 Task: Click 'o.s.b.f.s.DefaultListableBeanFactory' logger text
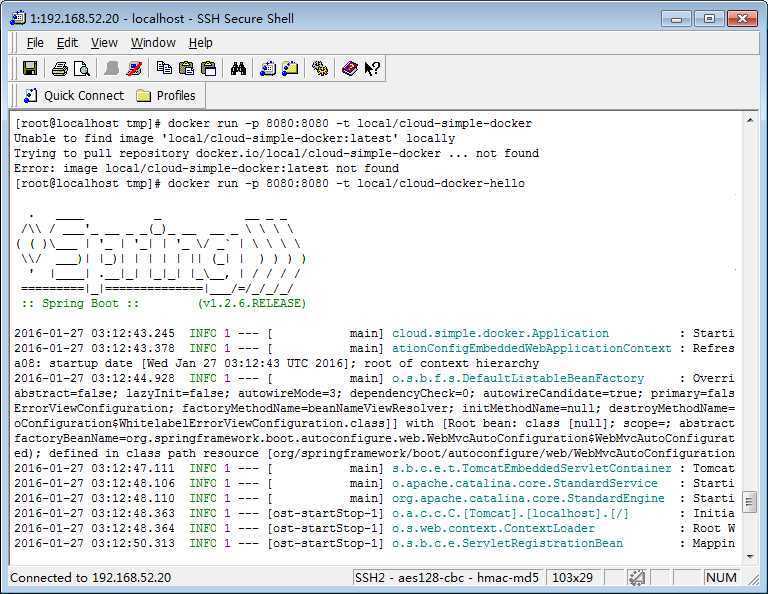click(518, 379)
